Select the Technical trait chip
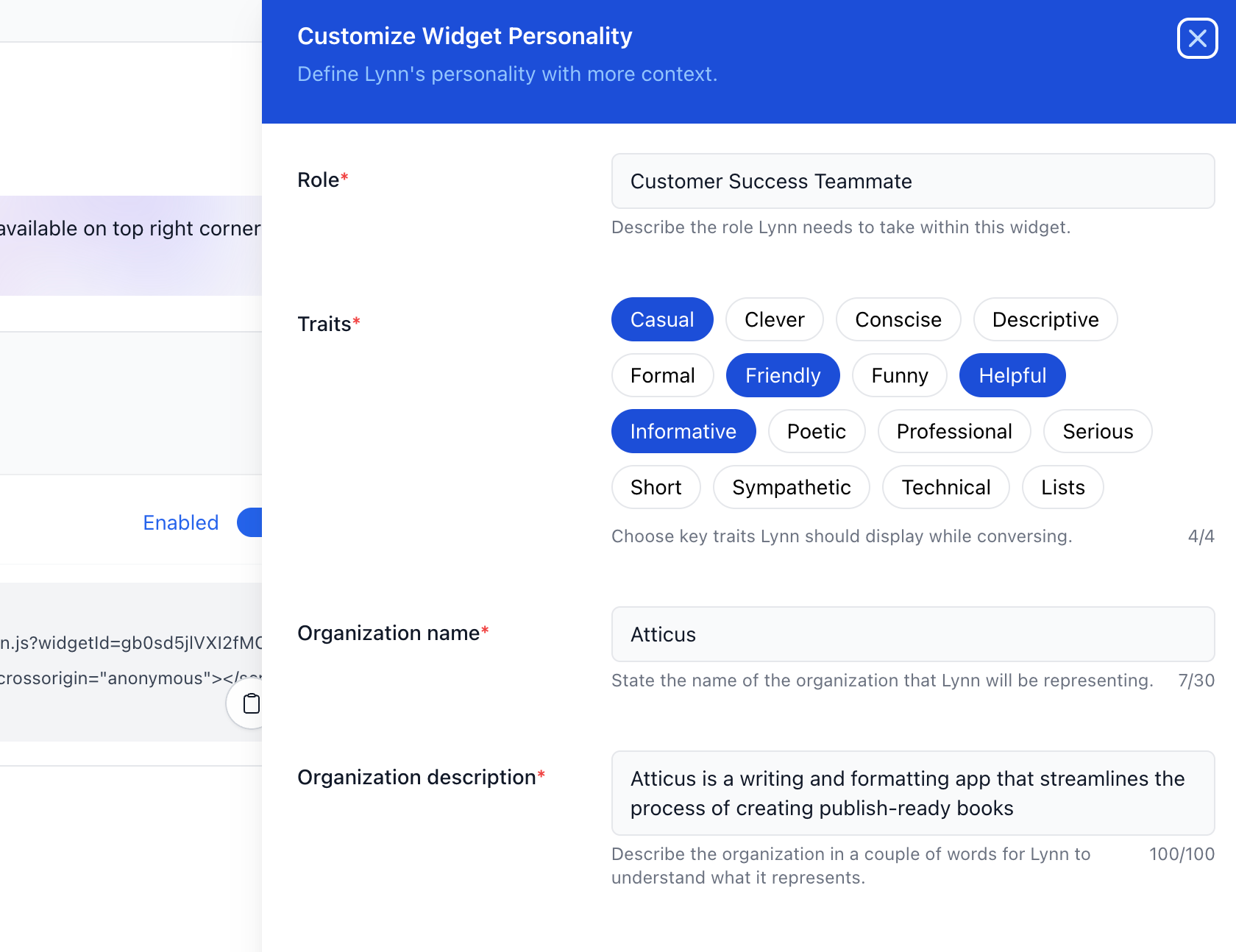 (945, 487)
